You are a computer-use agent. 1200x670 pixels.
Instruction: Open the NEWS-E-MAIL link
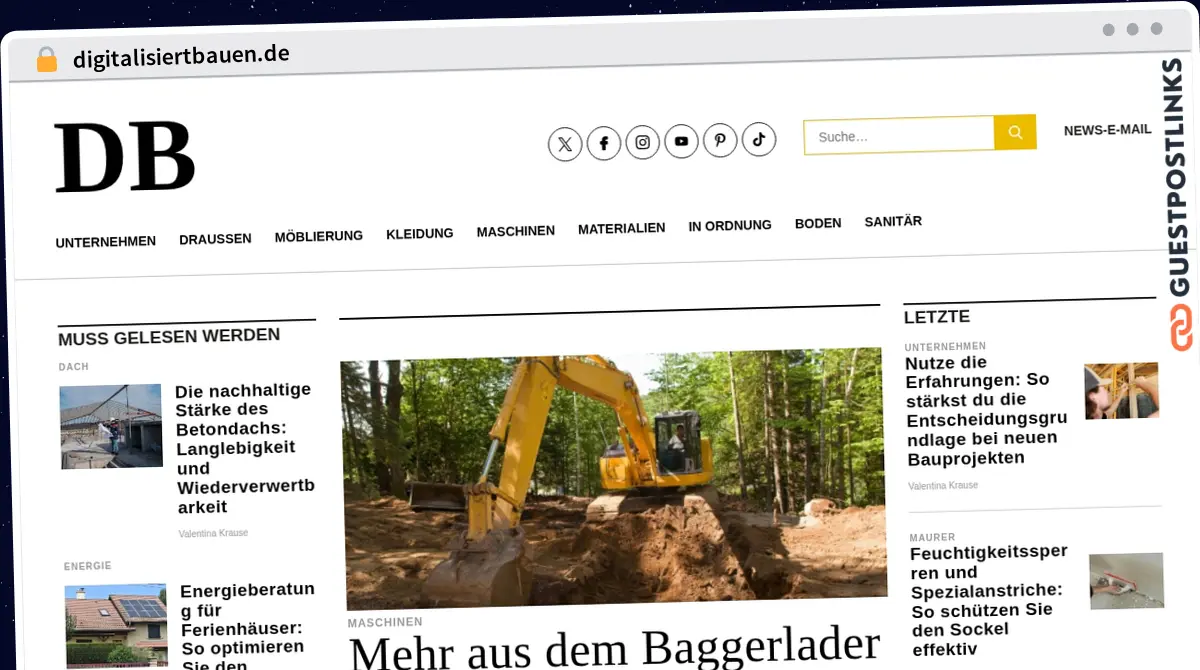tap(1107, 130)
